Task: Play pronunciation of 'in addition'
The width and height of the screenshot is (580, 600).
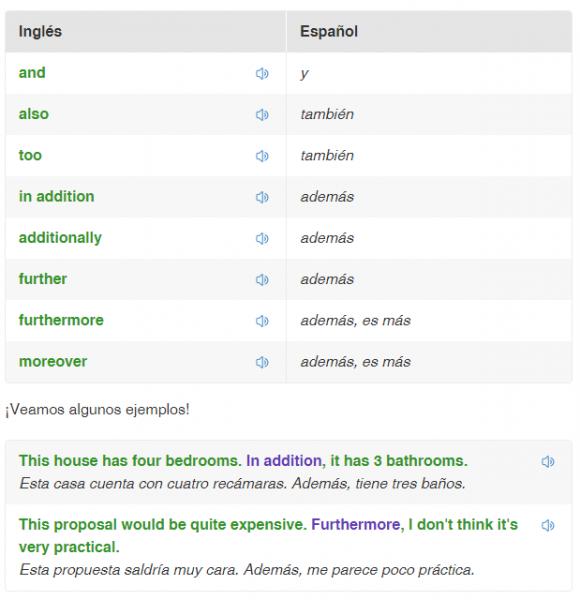Action: pos(262,197)
